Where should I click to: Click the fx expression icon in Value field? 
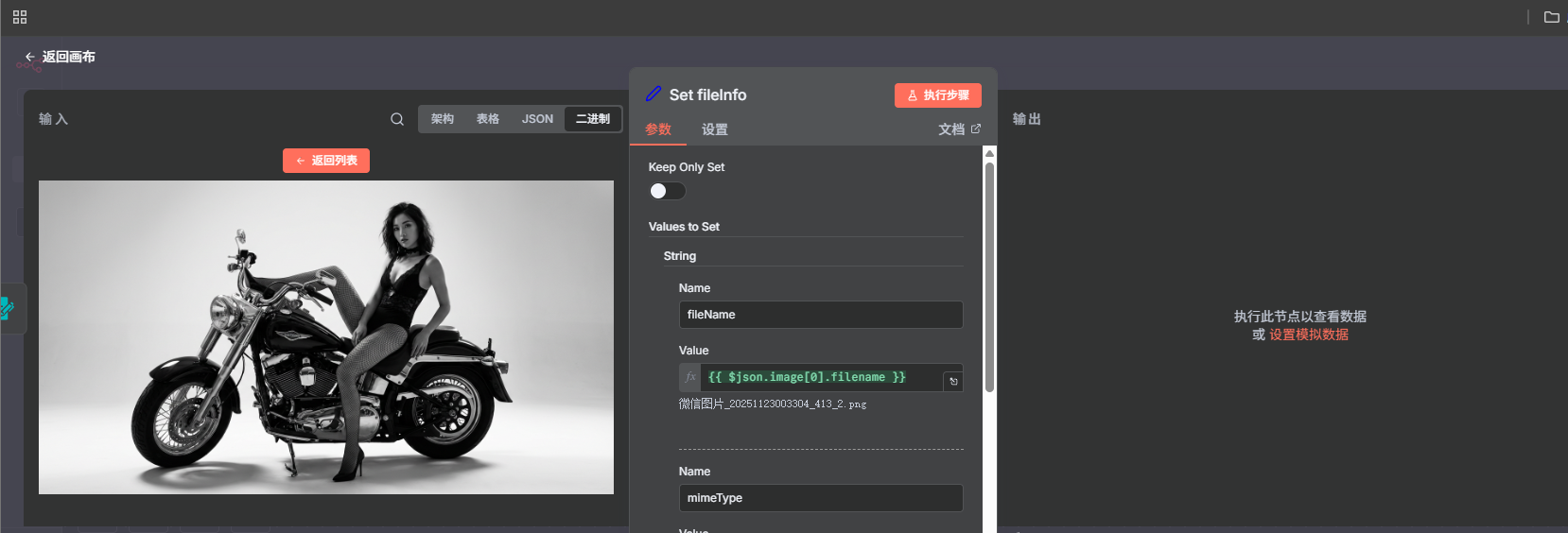coord(690,377)
